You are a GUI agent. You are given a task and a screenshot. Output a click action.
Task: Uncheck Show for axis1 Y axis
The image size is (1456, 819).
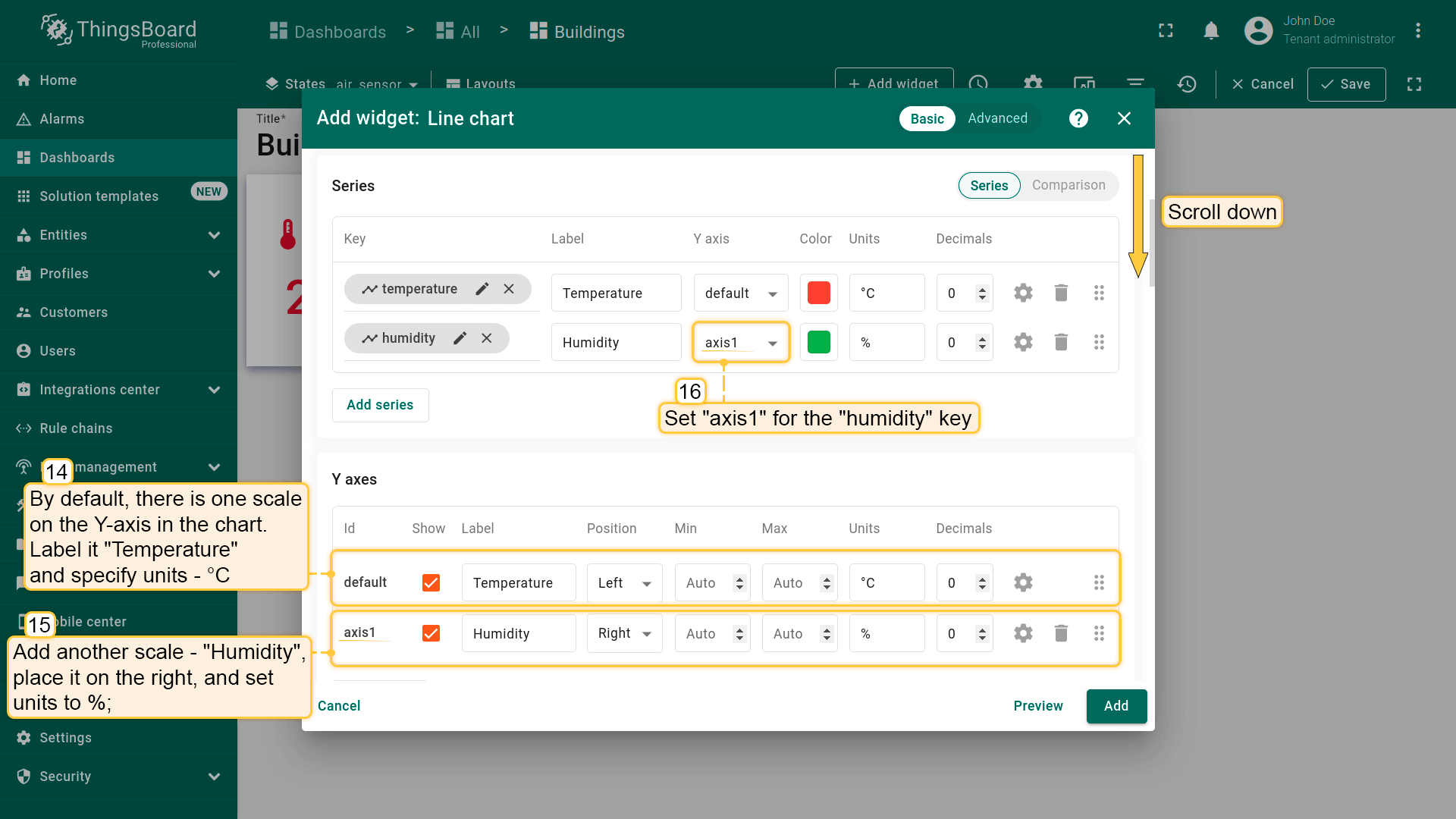pyautogui.click(x=431, y=633)
